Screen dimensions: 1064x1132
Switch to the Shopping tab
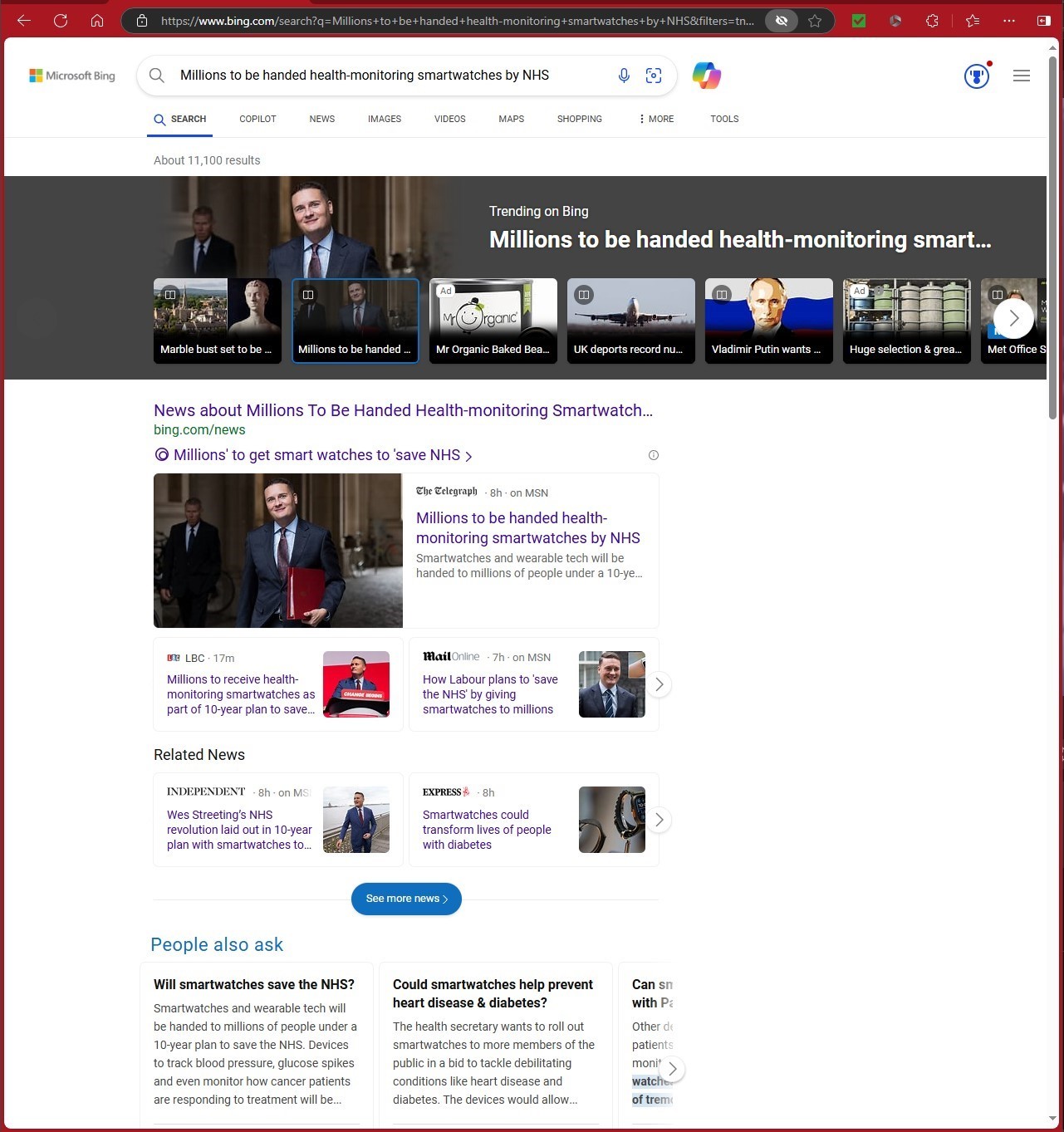click(580, 119)
